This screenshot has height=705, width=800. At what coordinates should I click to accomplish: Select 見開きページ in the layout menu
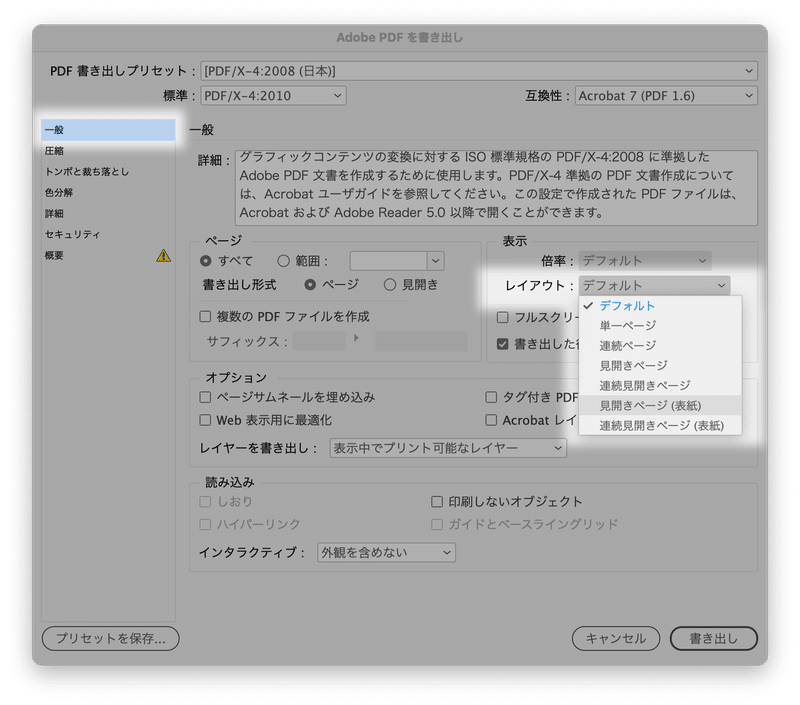660,365
